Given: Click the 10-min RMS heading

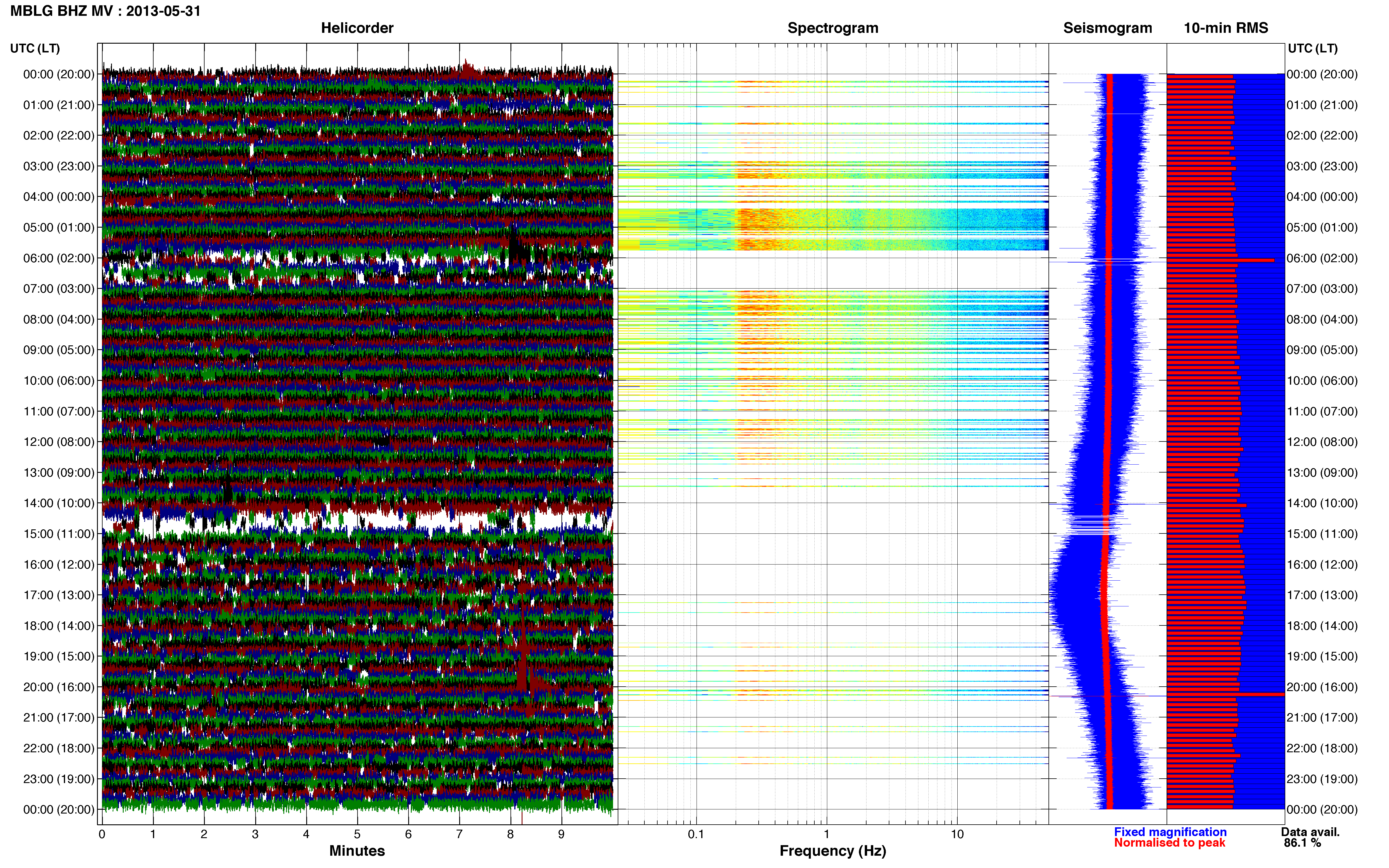Looking at the screenshot, I should click(x=1226, y=28).
